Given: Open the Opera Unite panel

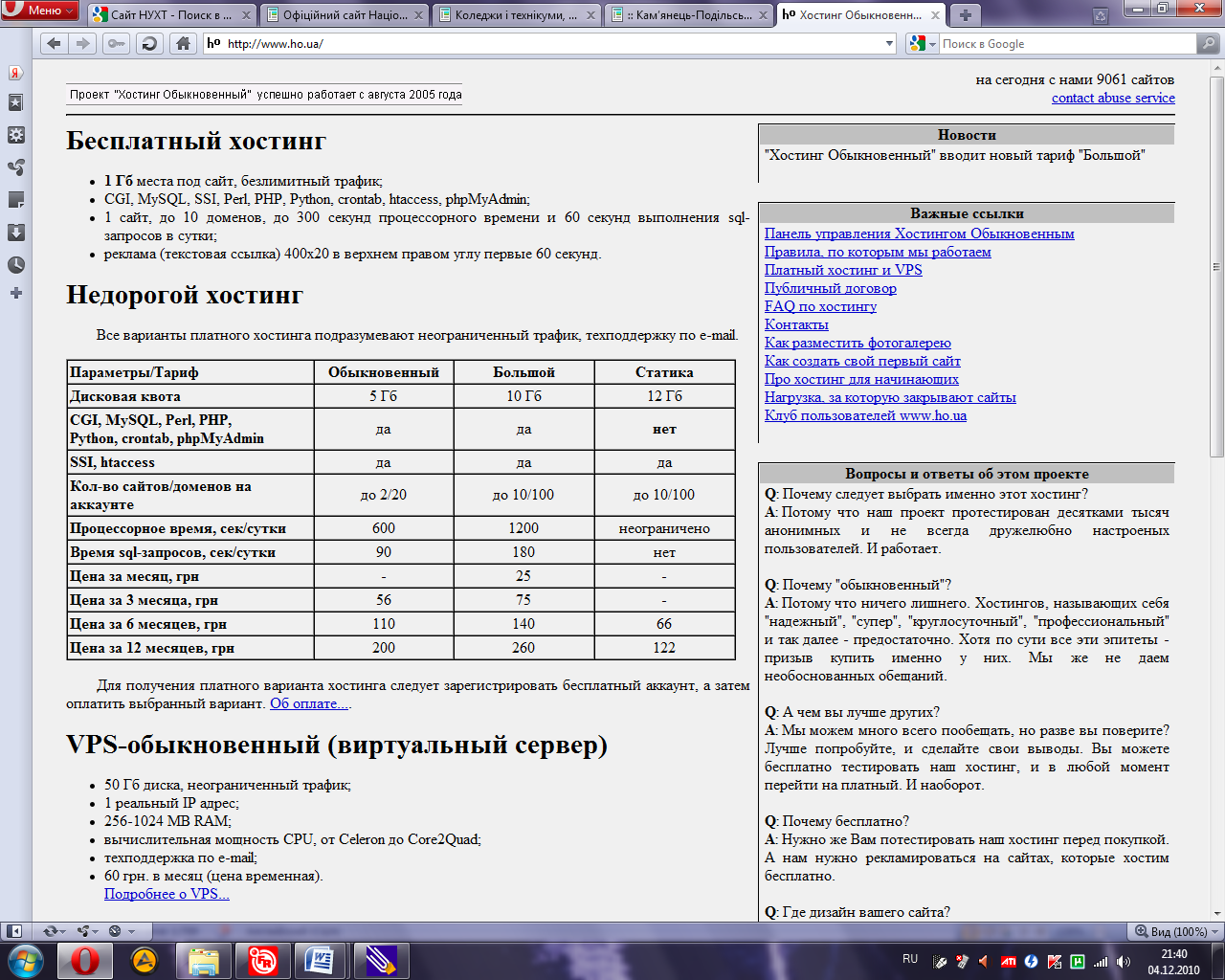Looking at the screenshot, I should 15,167.
